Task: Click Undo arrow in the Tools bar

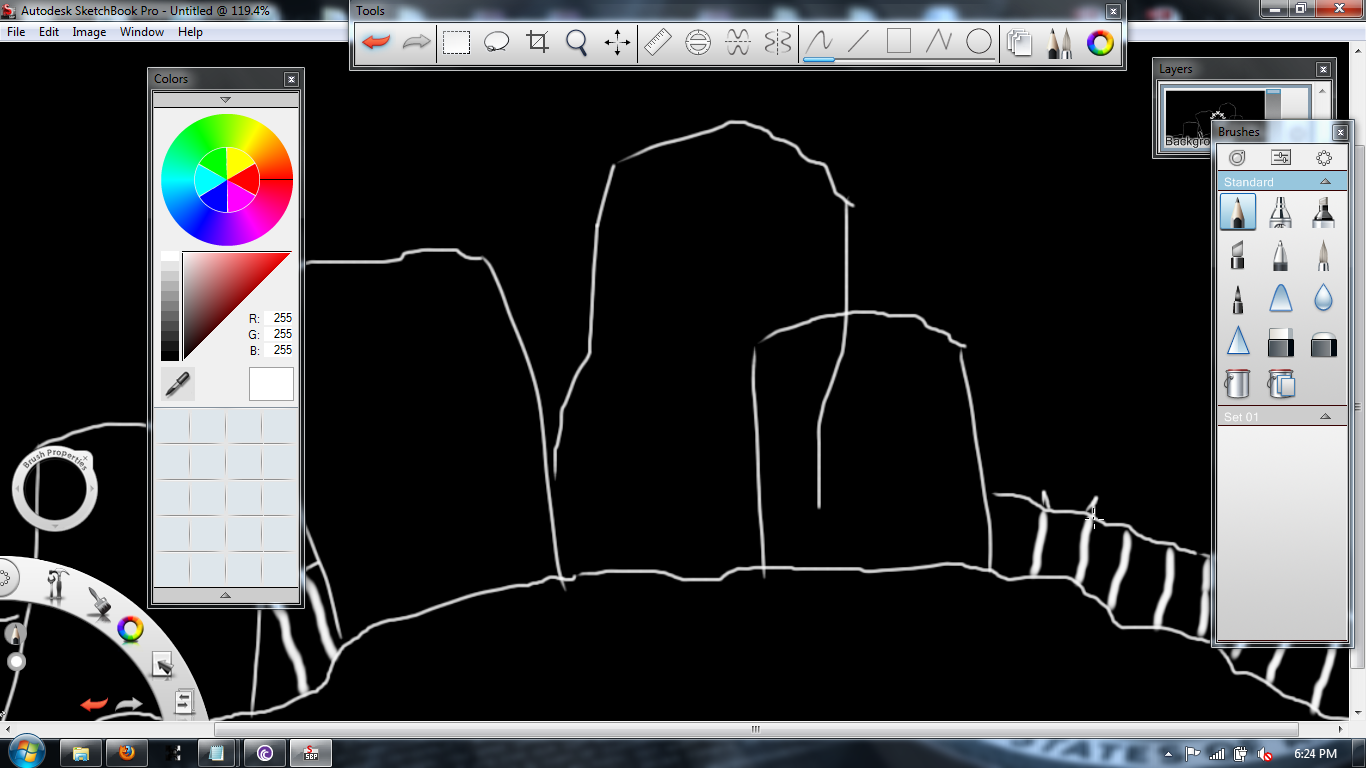Action: [376, 42]
